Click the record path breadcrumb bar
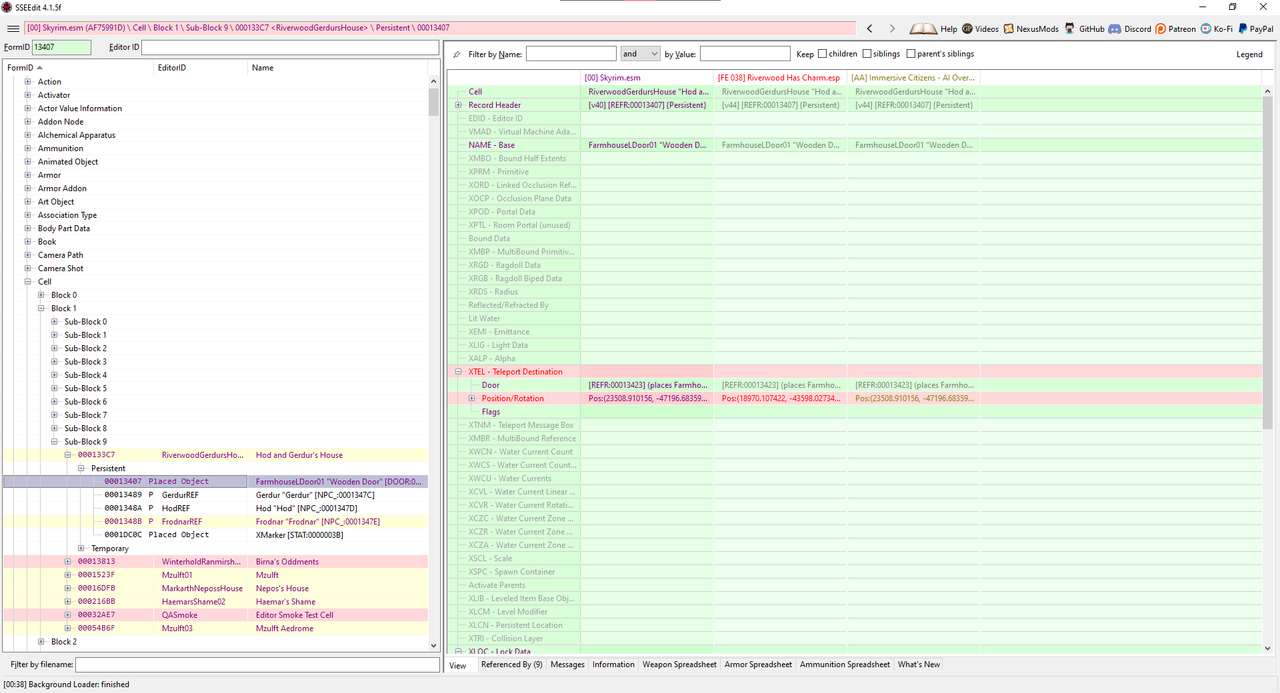The image size is (1280, 693). click(x=440, y=28)
